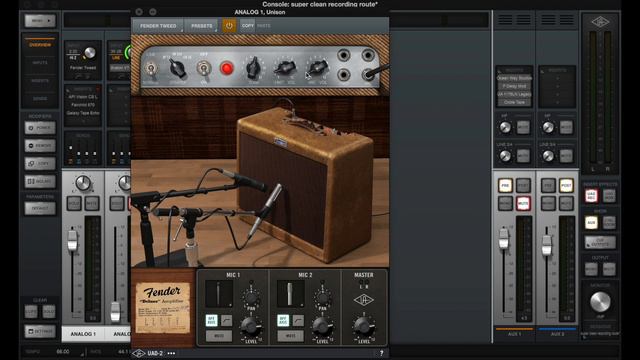Image resolution: width=640 pixels, height=360 pixels.
Task: Click the plugged-in lower-right input jack
Action: click(369, 74)
